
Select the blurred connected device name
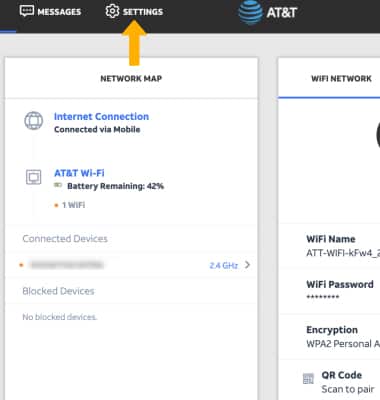(66, 265)
